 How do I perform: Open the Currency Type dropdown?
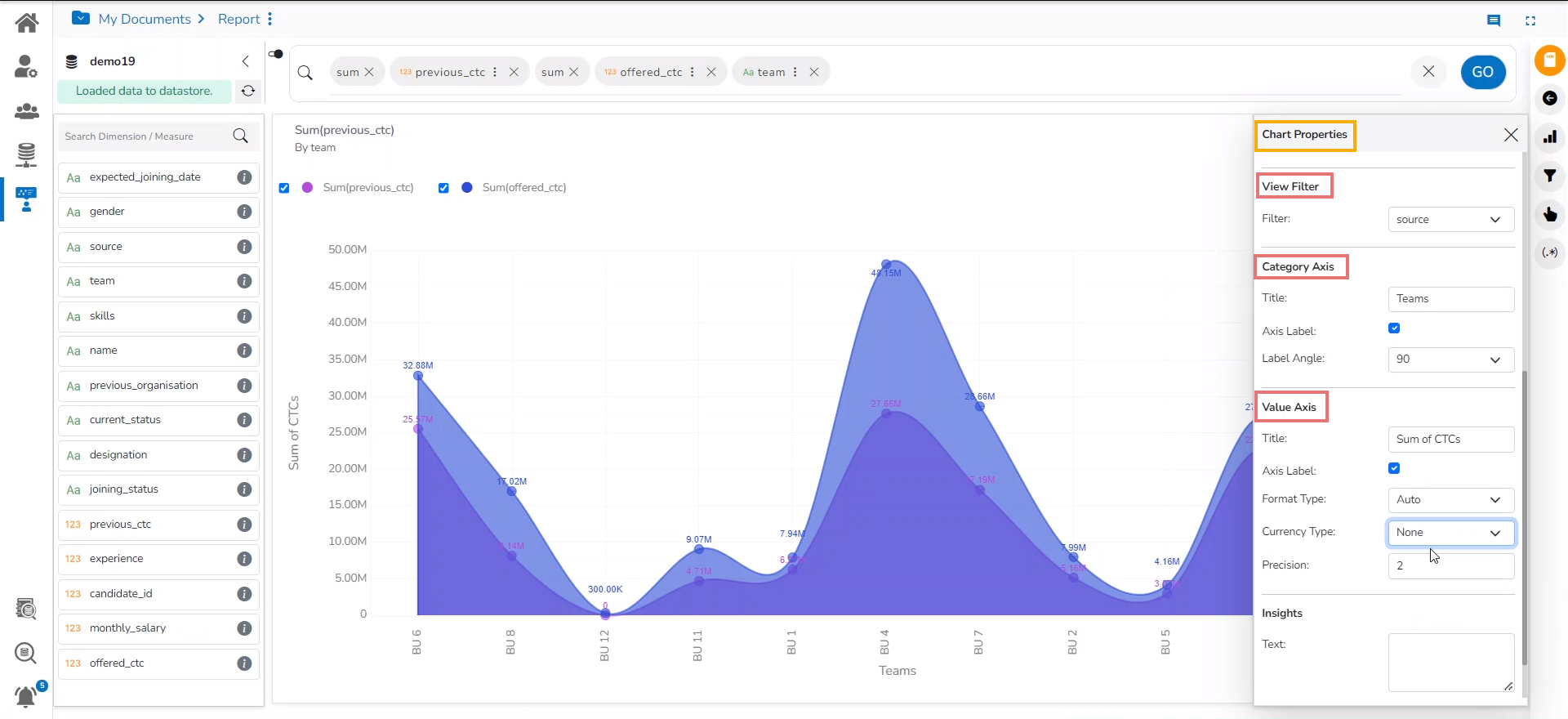pos(1450,533)
